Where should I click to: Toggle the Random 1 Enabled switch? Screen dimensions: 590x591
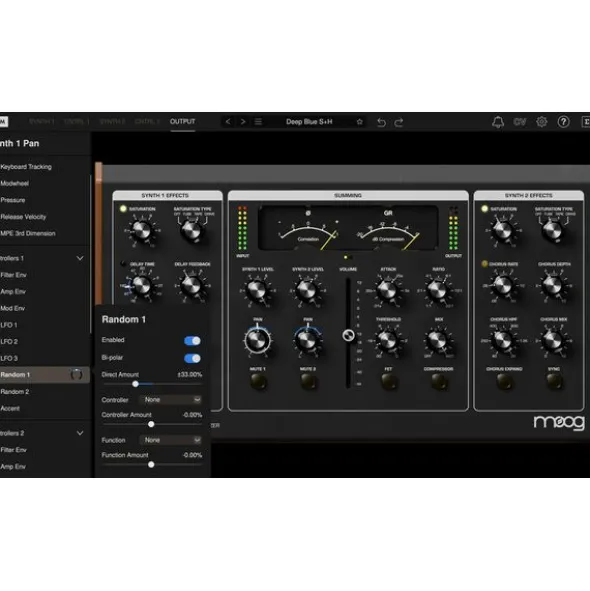[192, 341]
